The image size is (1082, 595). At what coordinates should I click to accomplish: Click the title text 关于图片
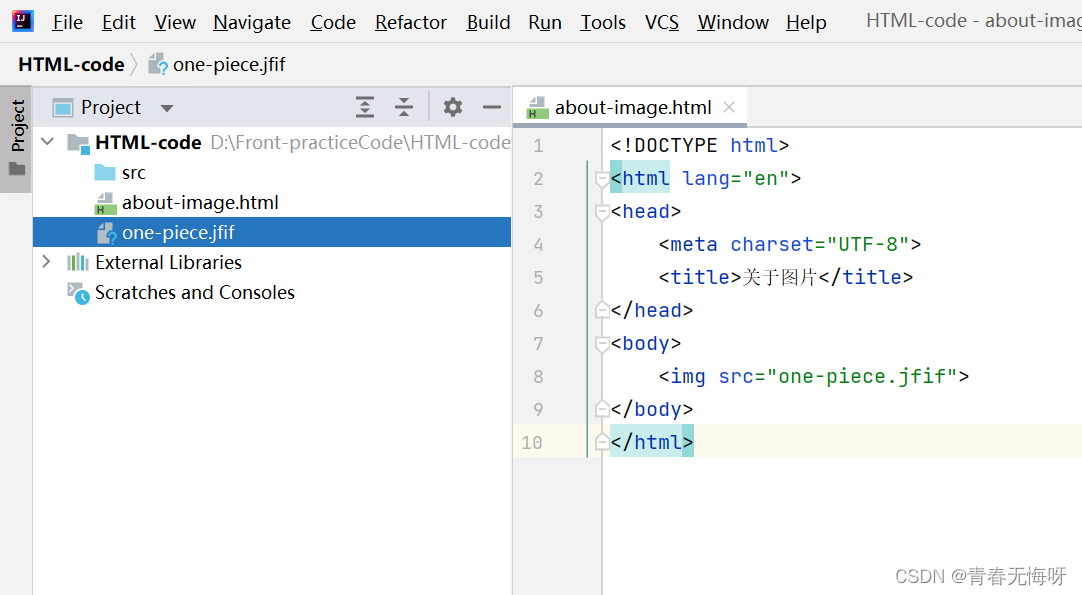[780, 277]
